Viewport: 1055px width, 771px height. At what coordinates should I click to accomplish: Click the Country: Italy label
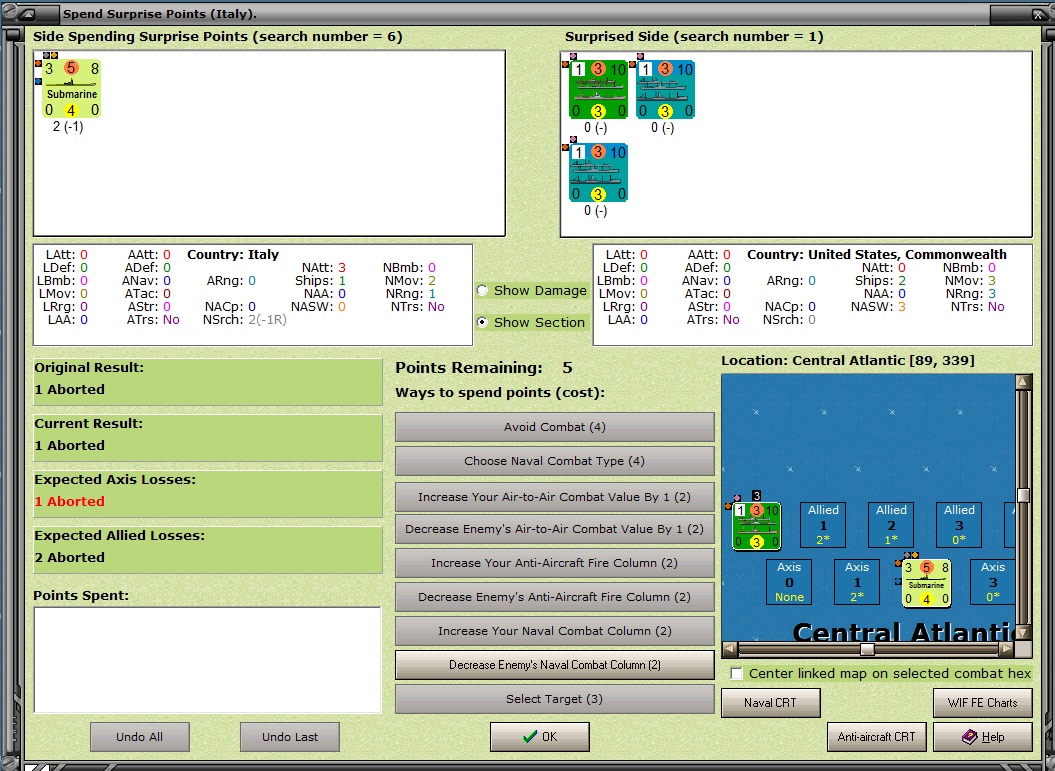click(233, 255)
